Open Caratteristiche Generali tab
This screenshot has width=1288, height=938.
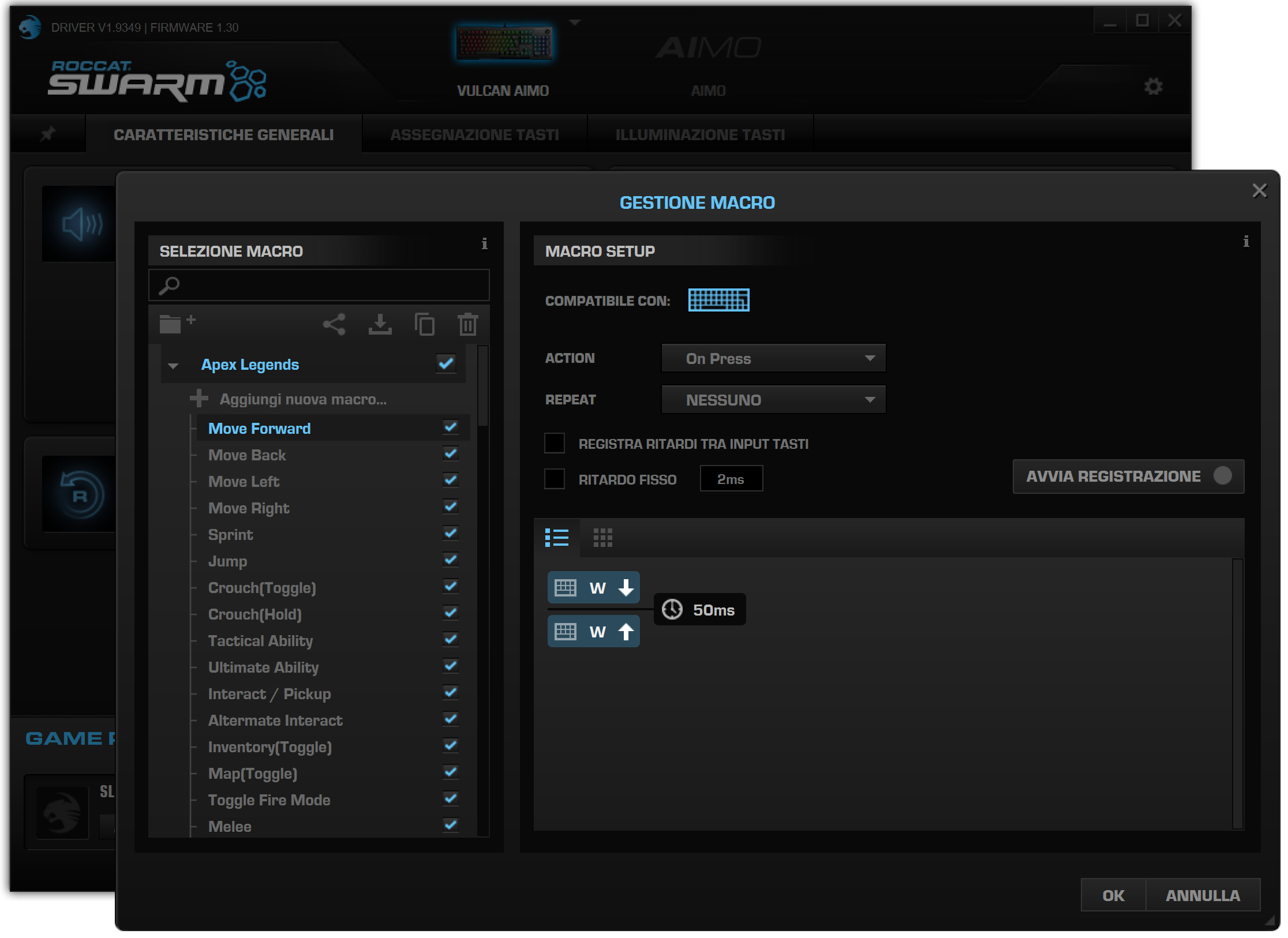223,134
